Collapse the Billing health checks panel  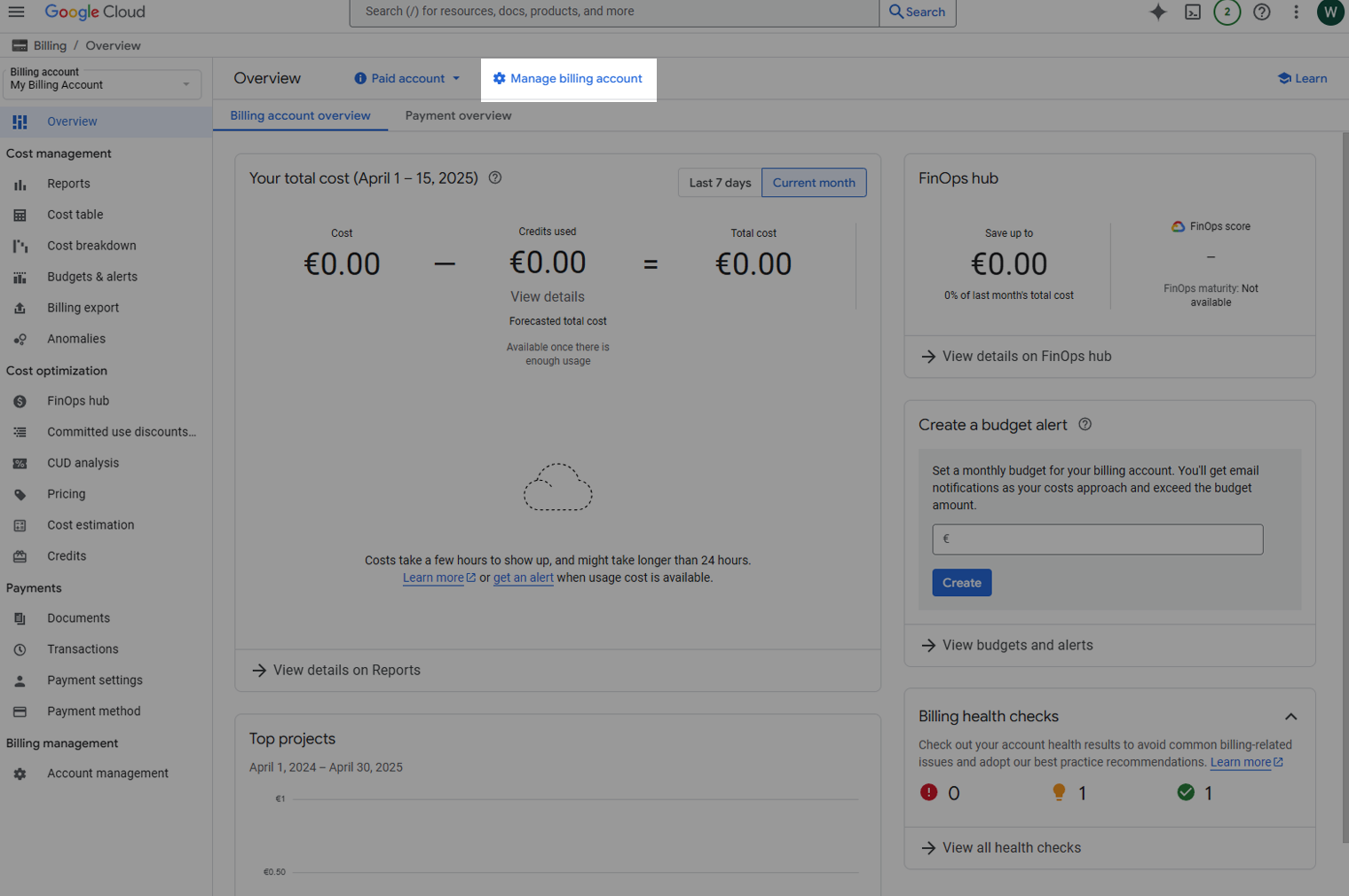point(1290,717)
